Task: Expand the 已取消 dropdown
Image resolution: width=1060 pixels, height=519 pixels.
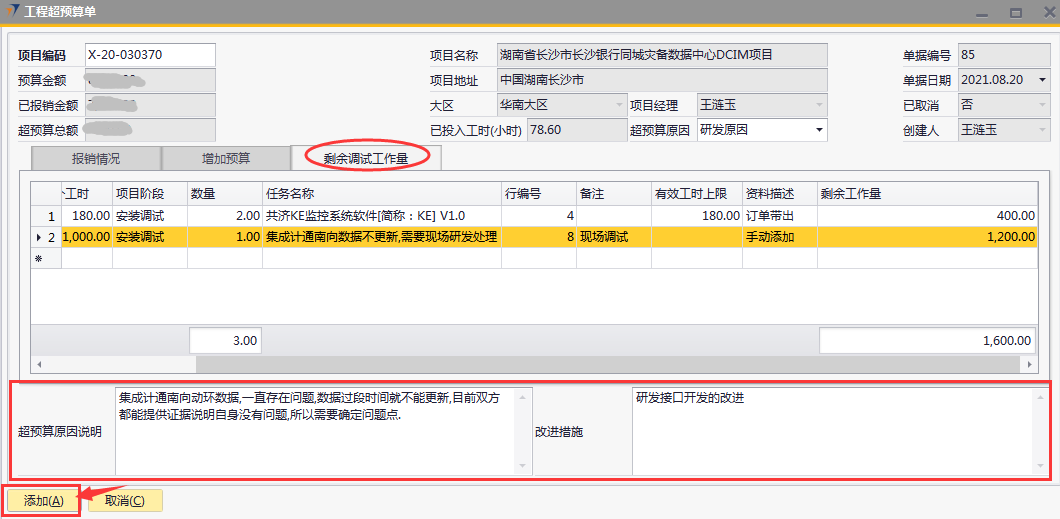Action: [1042, 105]
